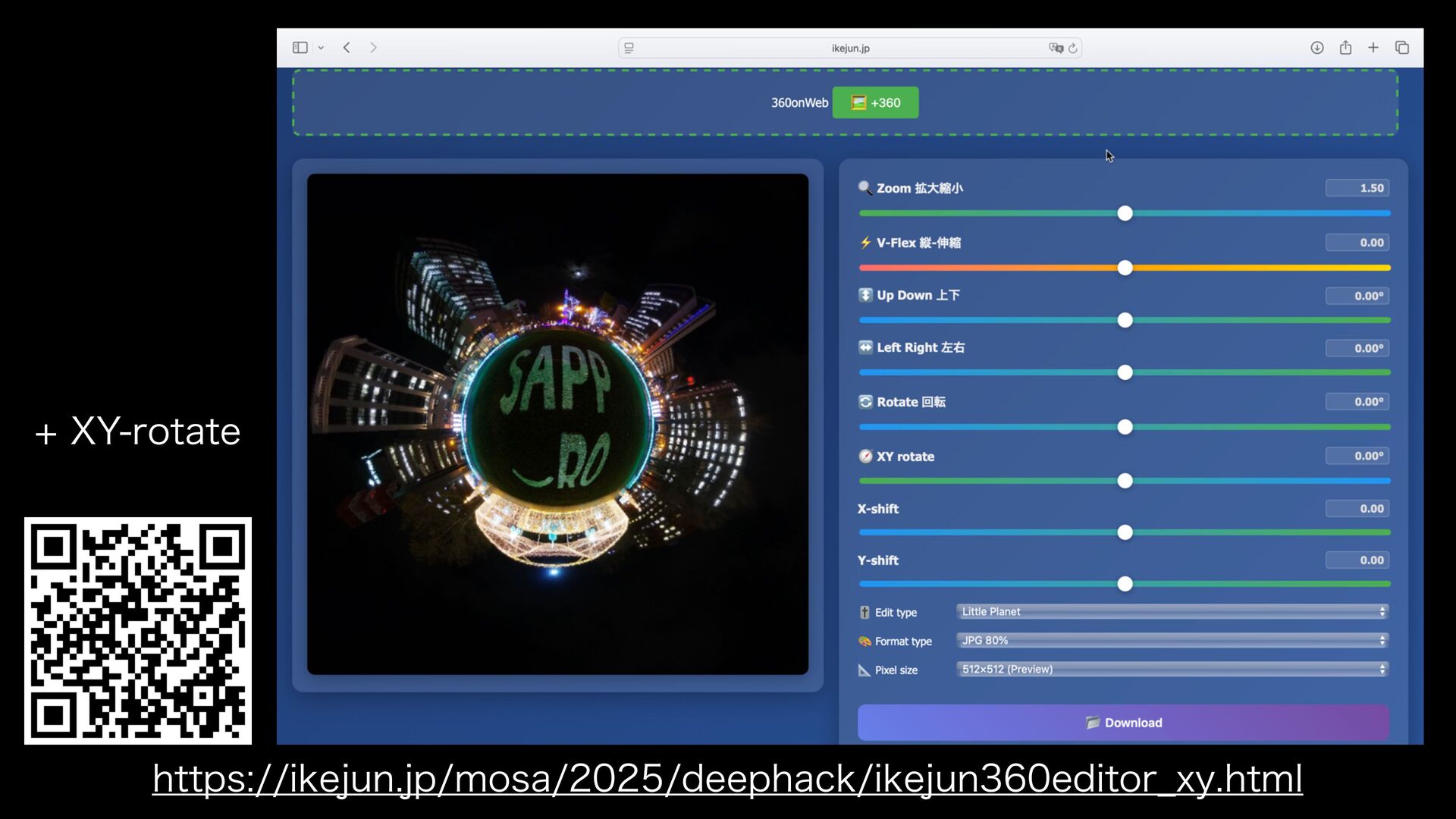
Task: Click the Pixel size ruler icon
Action: (864, 670)
